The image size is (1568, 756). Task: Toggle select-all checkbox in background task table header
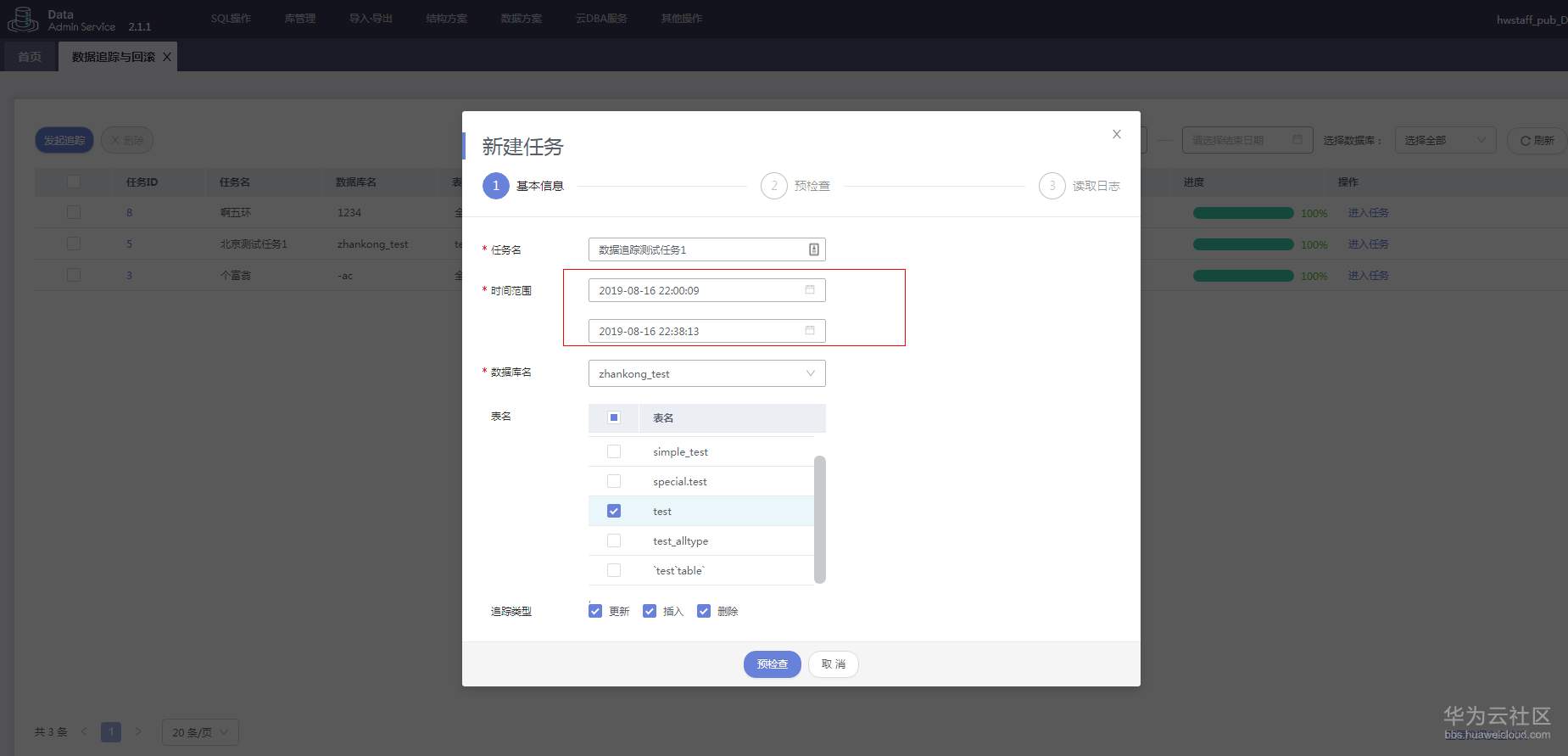74,182
